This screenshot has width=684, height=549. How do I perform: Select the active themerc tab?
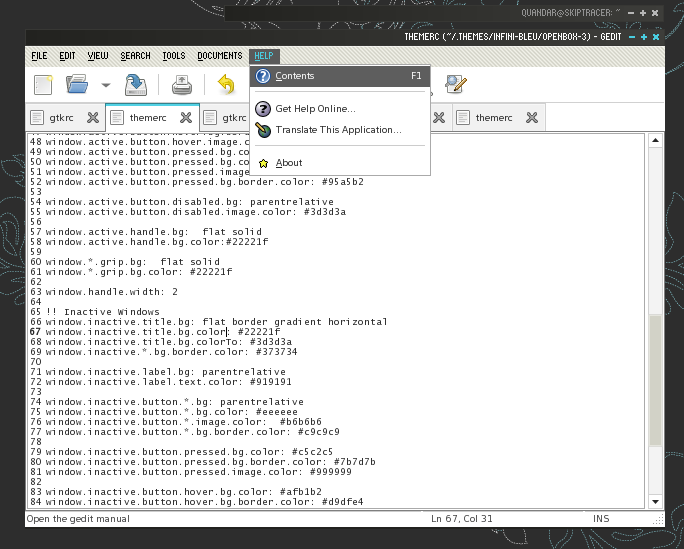(x=152, y=117)
